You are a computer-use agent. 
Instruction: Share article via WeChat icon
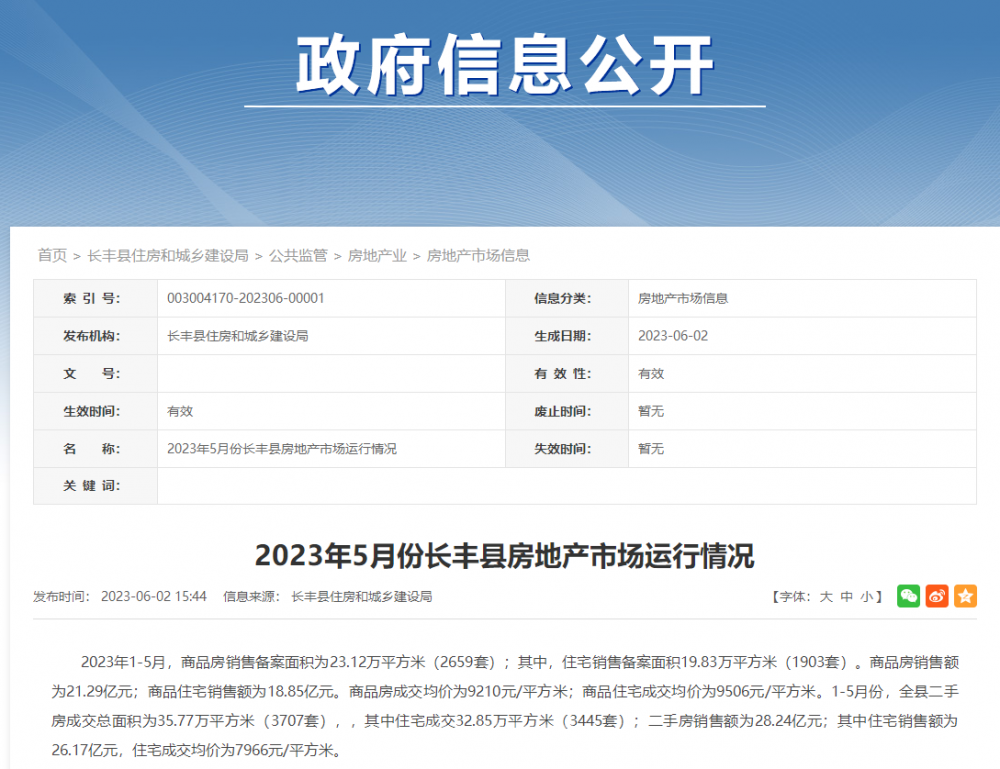(908, 596)
